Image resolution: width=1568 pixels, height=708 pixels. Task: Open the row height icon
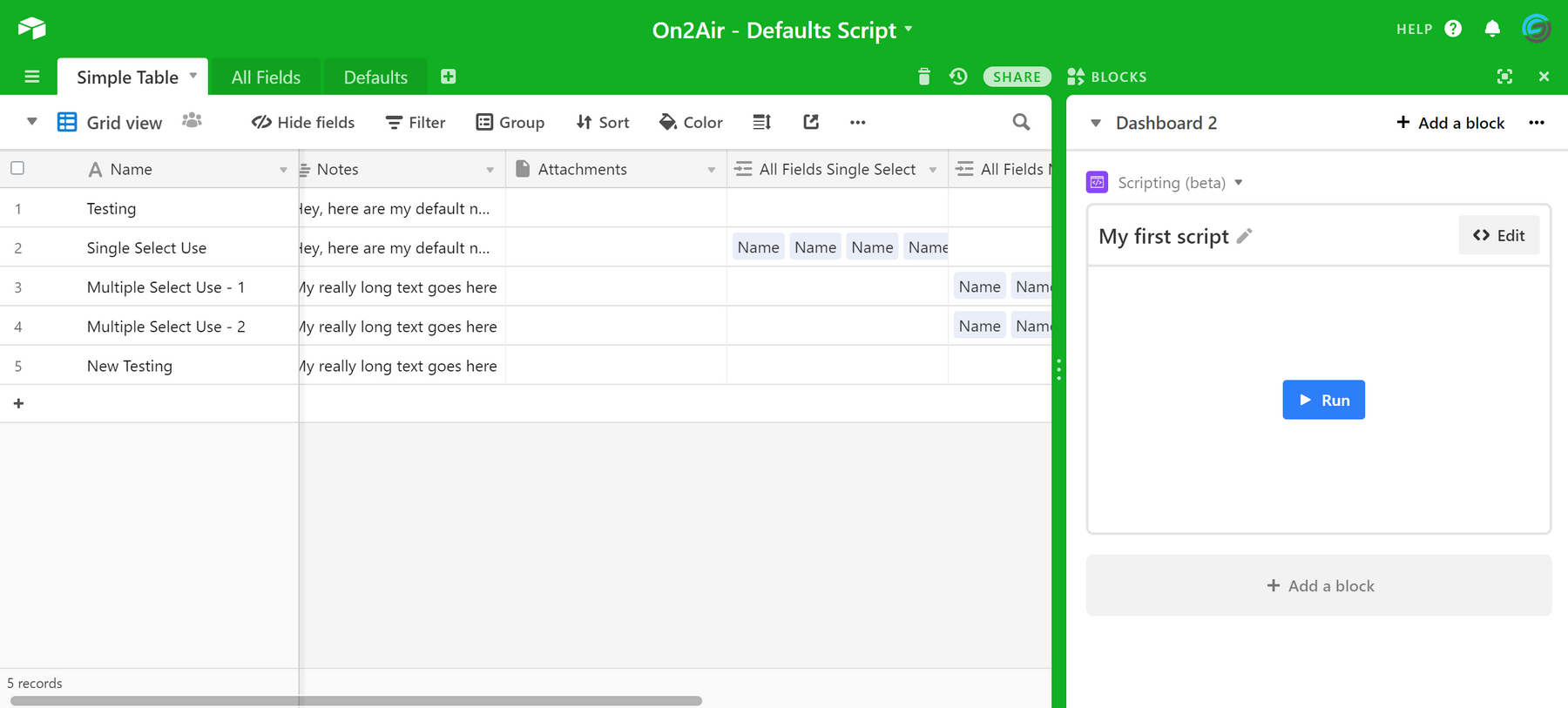pyautogui.click(x=761, y=122)
